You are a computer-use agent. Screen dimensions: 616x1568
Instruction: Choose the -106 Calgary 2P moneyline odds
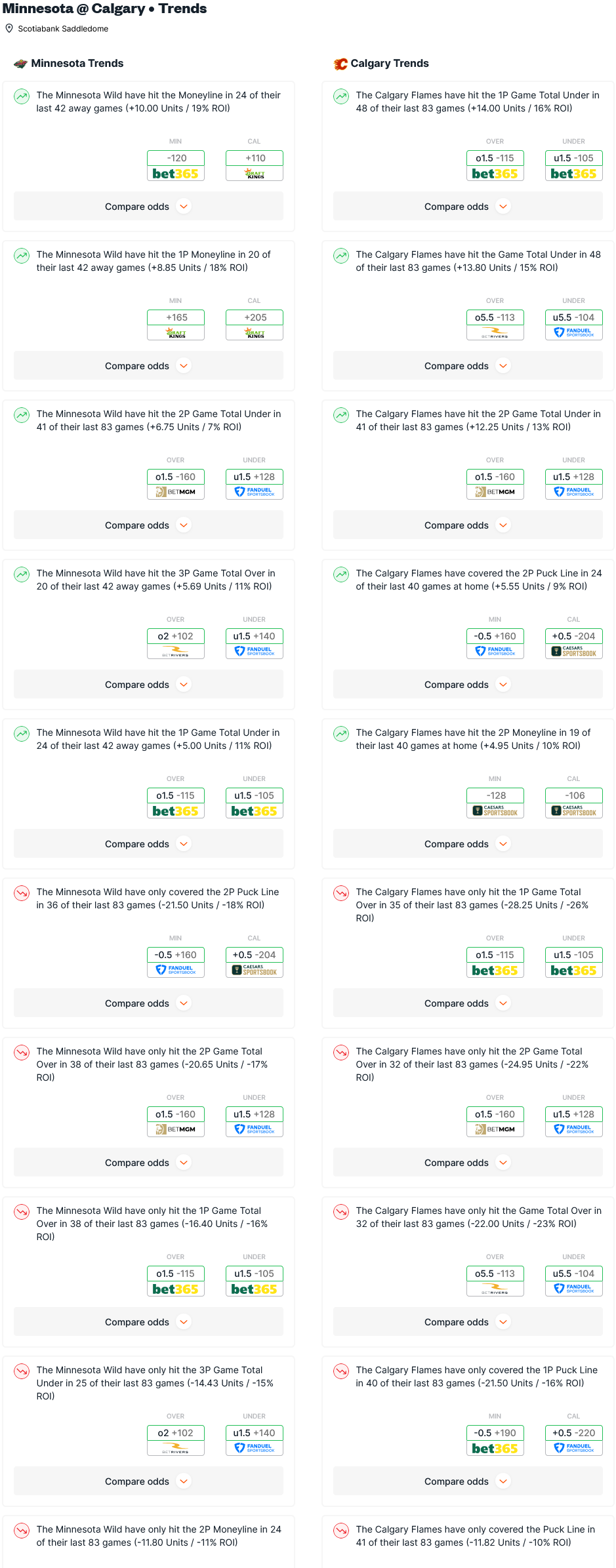[x=574, y=795]
